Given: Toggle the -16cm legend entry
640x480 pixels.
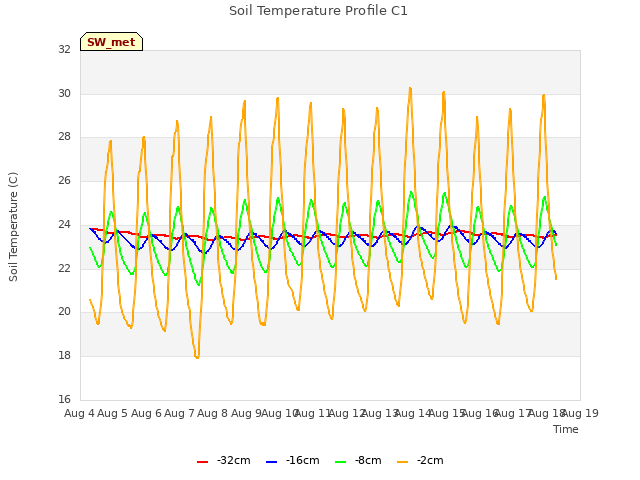Looking at the screenshot, I should [293, 460].
